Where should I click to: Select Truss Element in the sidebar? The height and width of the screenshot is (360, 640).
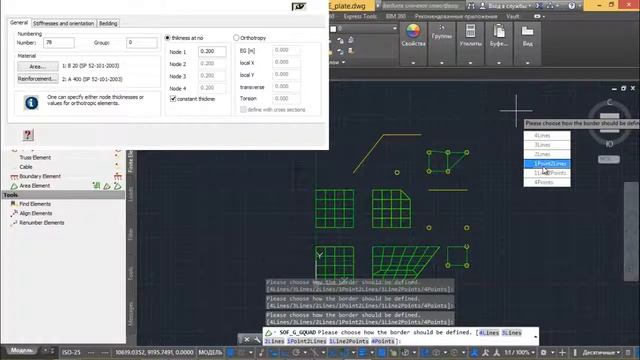(x=35, y=158)
